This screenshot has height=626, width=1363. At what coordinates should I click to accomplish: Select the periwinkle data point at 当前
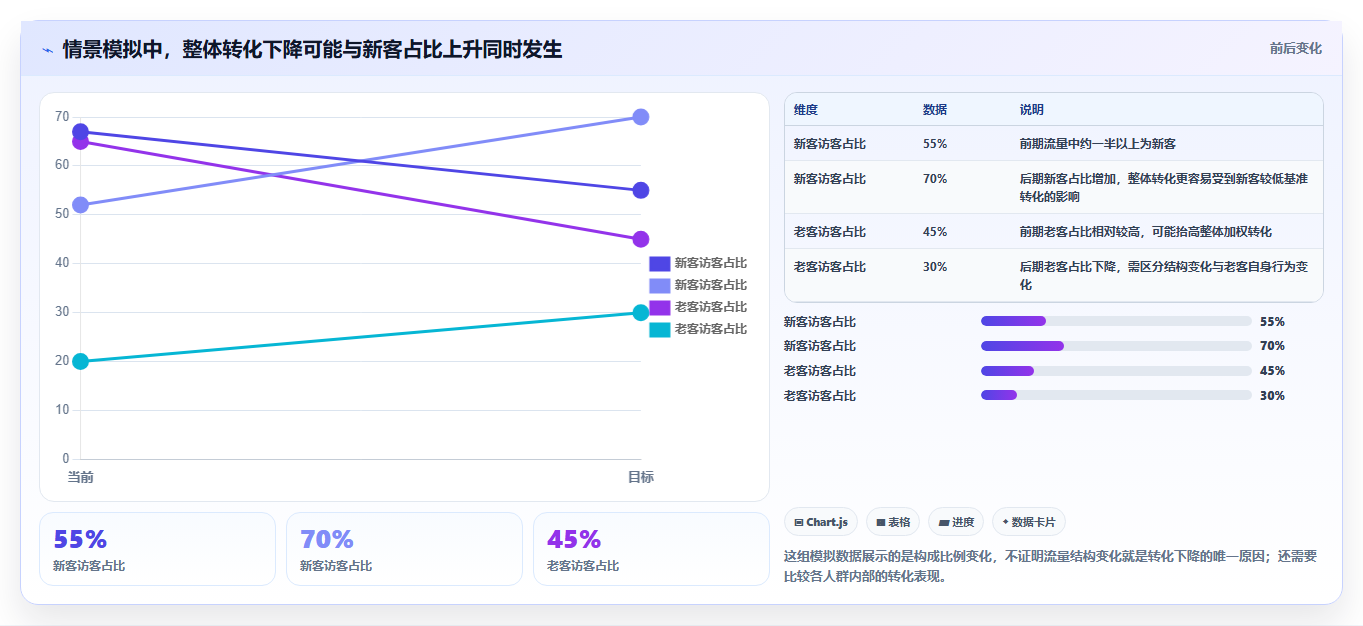click(81, 205)
